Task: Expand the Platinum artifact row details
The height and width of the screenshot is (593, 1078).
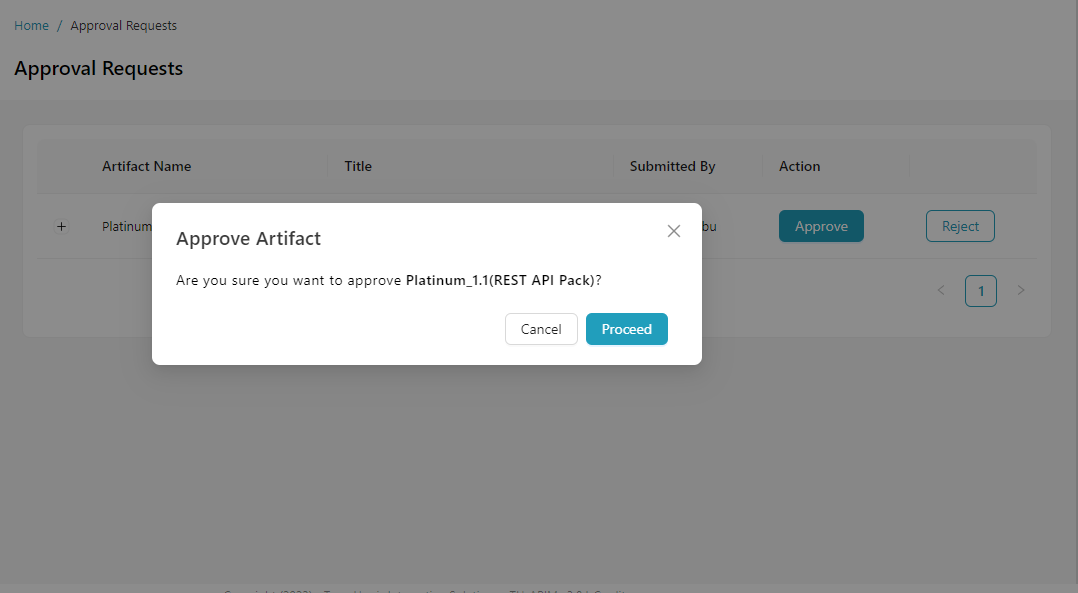Action: pyautogui.click(x=61, y=226)
